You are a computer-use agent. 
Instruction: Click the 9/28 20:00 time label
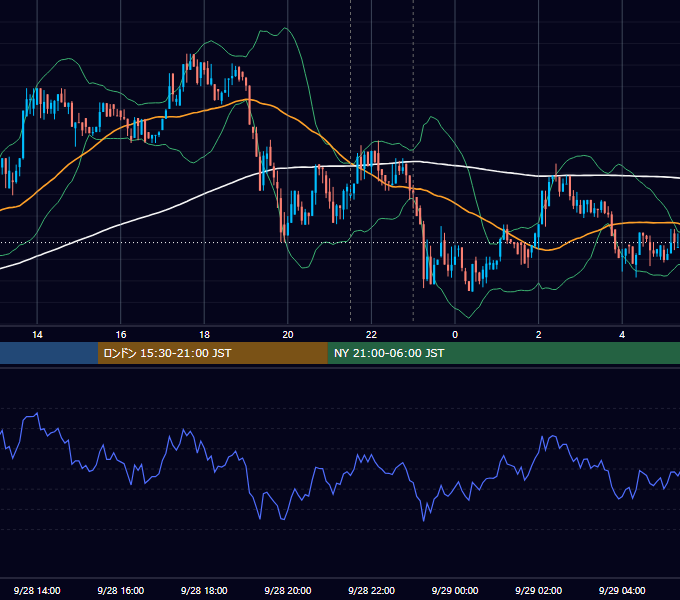tap(288, 590)
